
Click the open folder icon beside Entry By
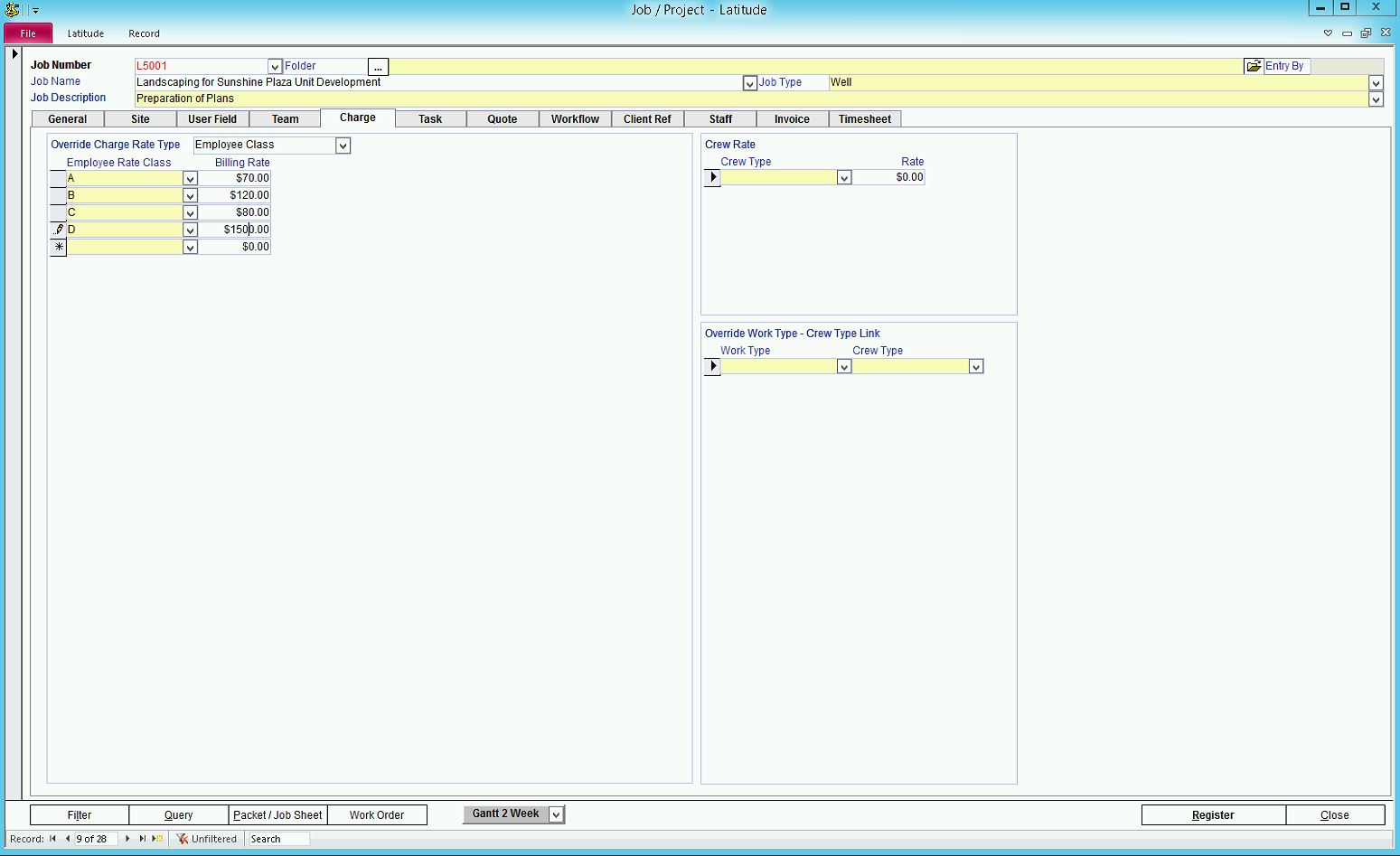(1253, 66)
